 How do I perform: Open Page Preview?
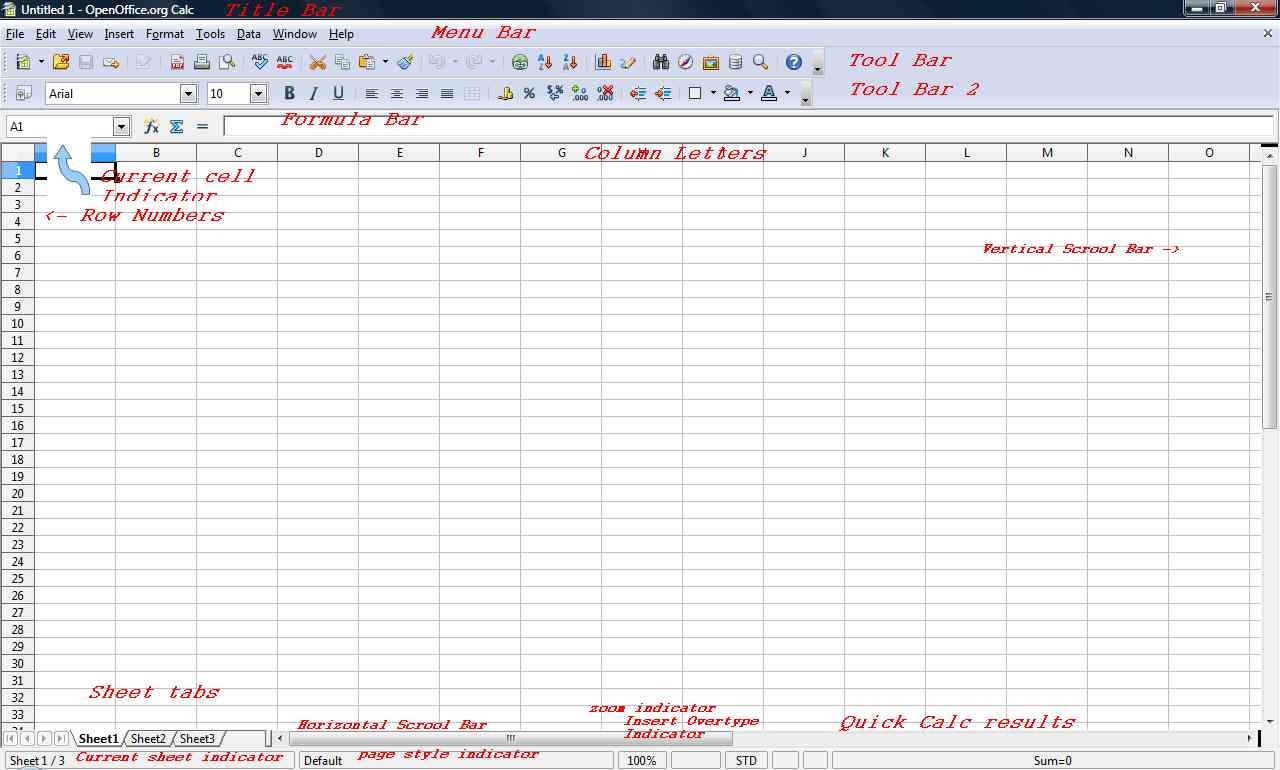[x=227, y=62]
